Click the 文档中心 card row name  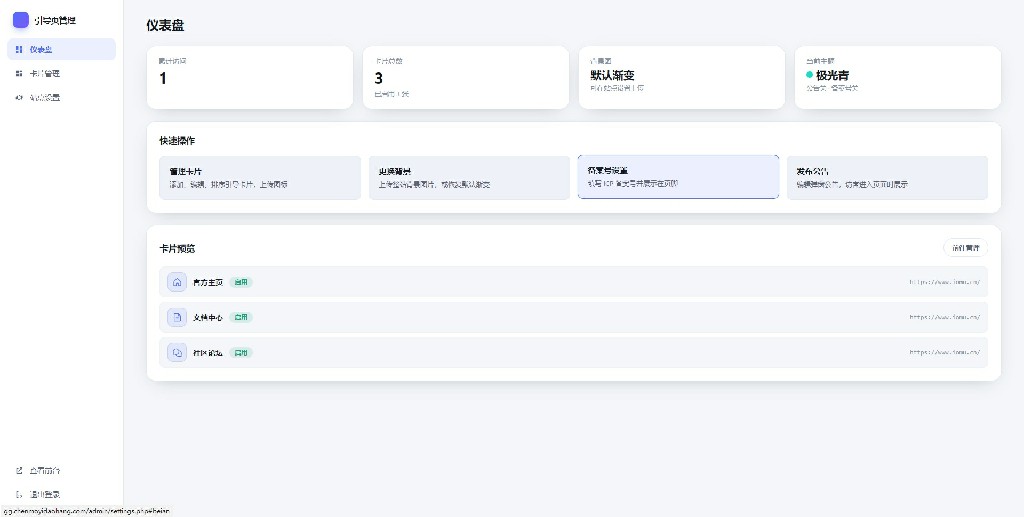pos(208,318)
